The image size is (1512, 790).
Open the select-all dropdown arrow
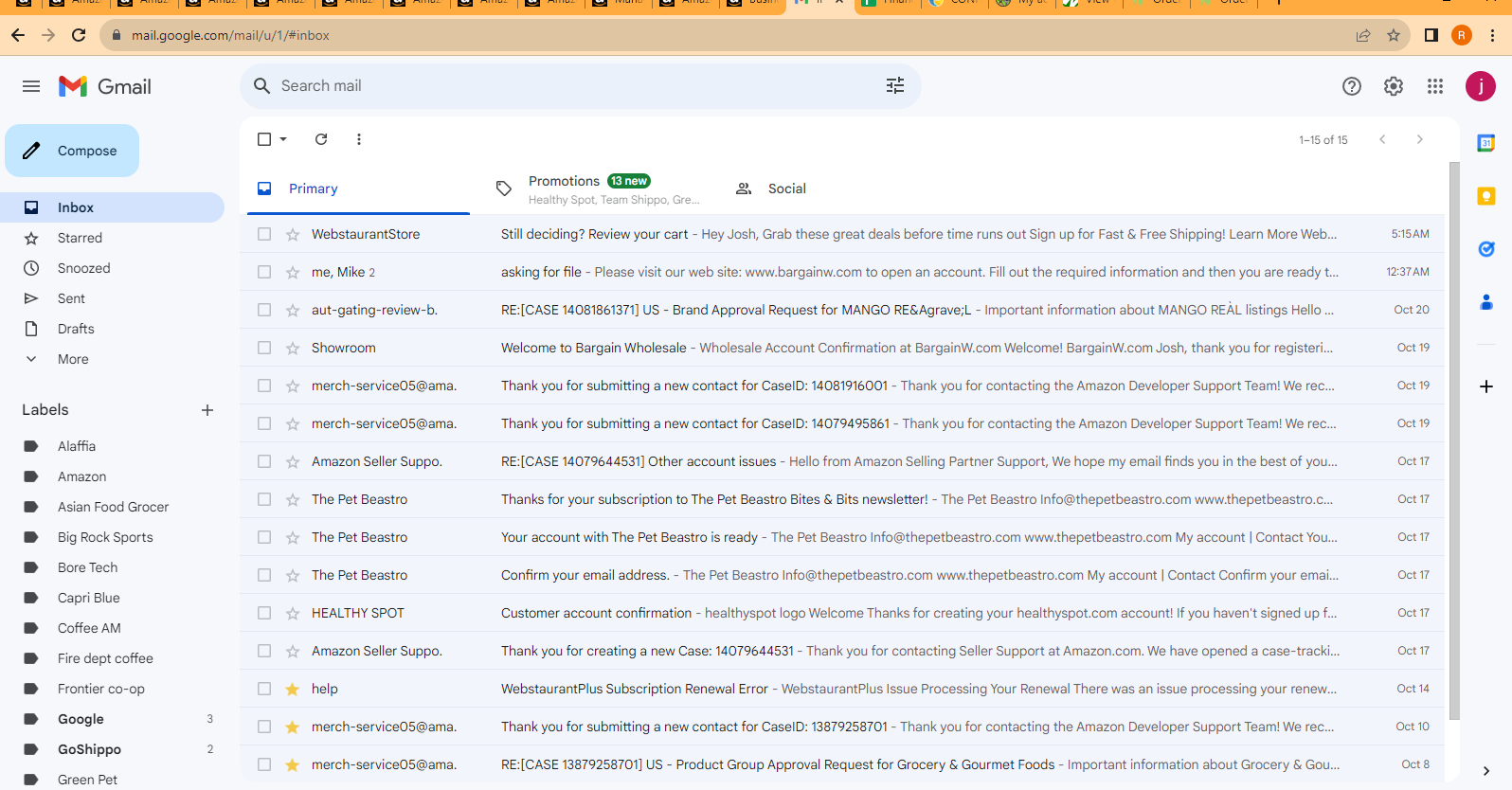coord(283,139)
